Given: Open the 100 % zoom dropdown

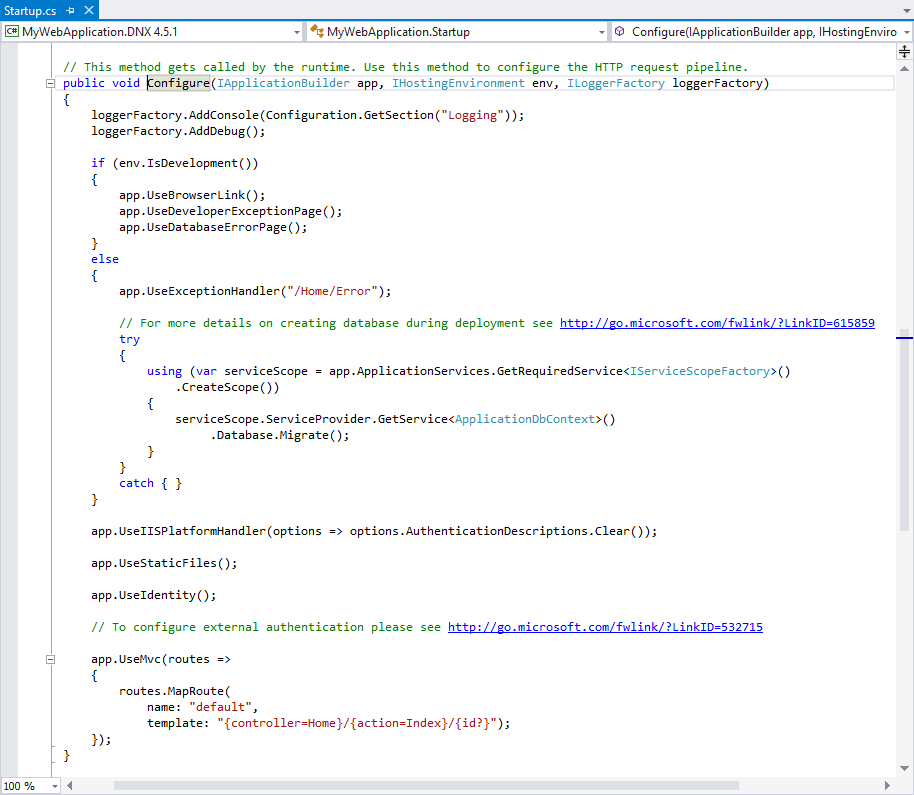Looking at the screenshot, I should pyautogui.click(x=54, y=786).
